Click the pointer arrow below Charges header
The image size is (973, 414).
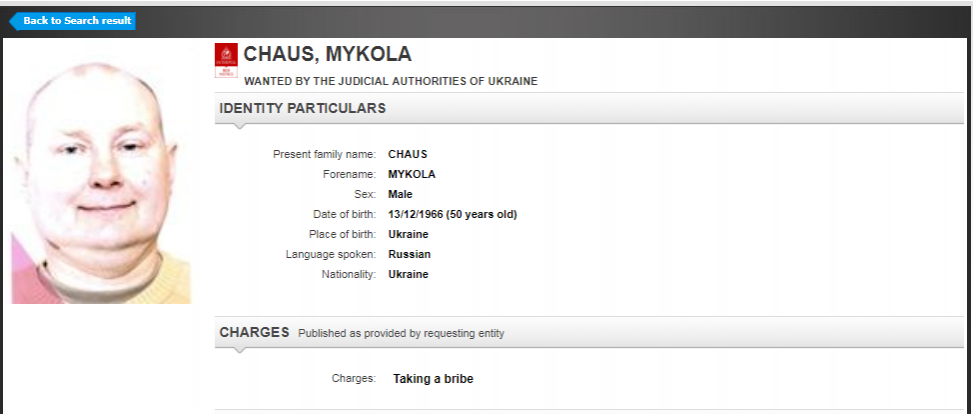coord(239,351)
